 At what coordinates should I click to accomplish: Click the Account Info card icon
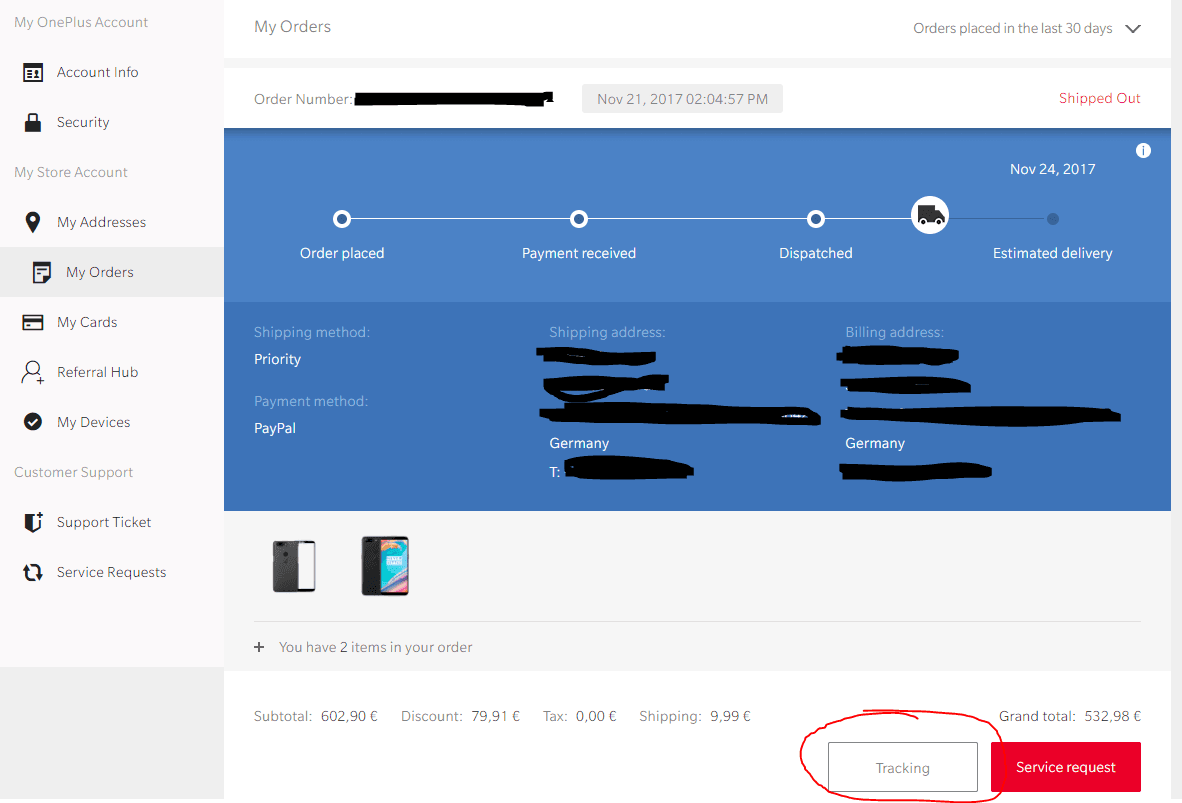click(32, 72)
